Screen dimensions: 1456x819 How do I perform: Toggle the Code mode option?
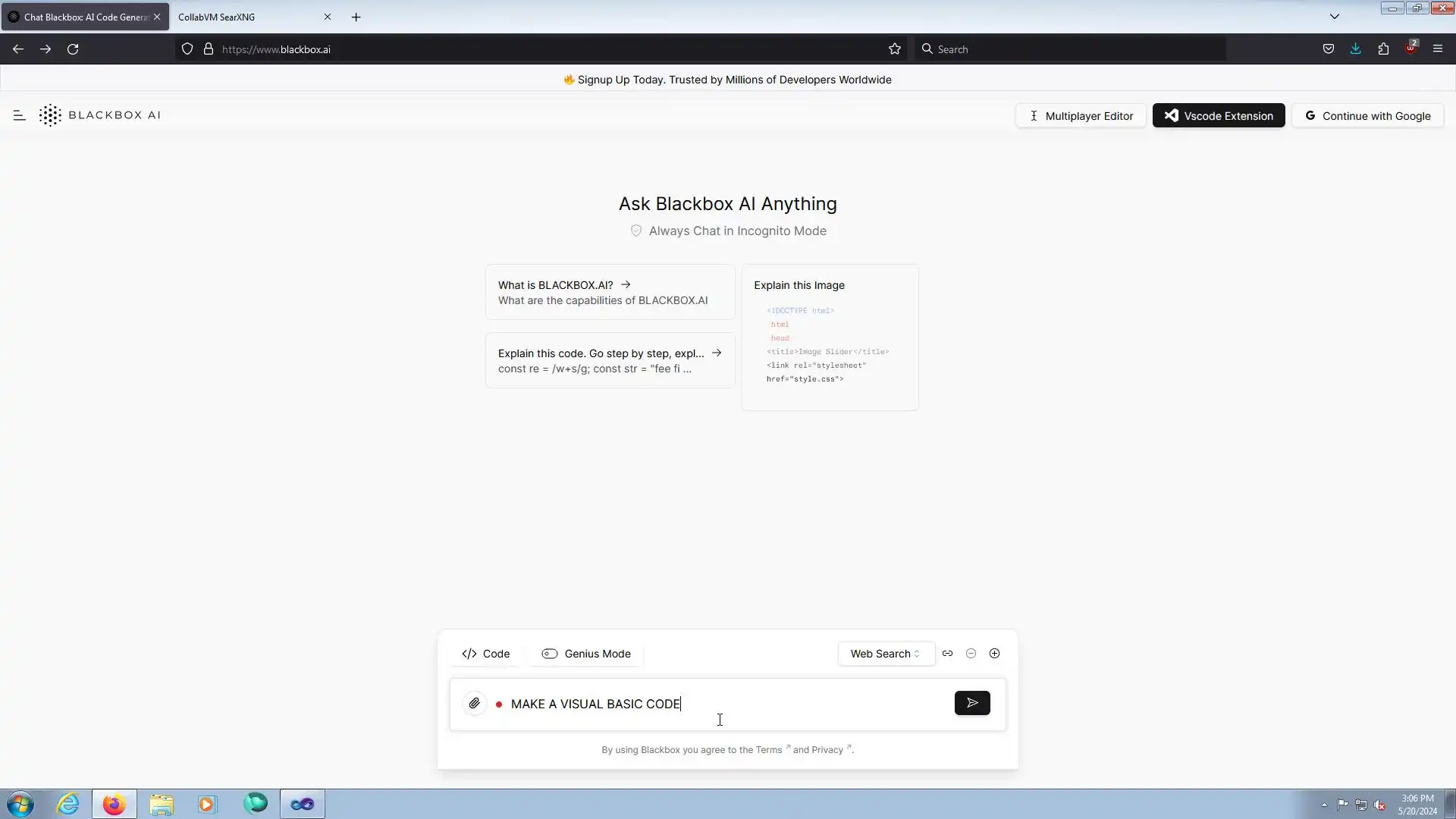(x=485, y=654)
